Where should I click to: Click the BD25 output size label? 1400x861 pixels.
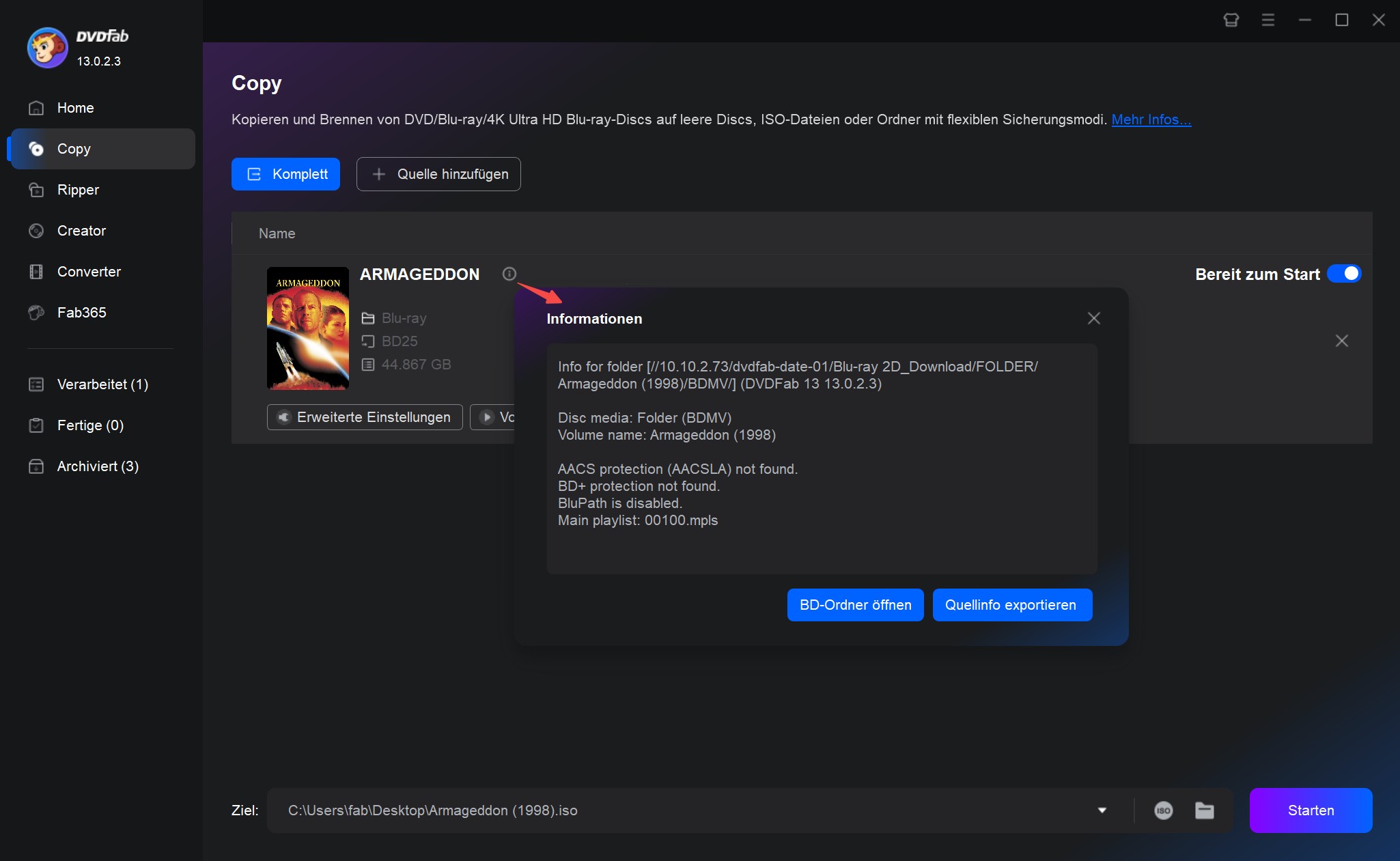click(x=400, y=341)
